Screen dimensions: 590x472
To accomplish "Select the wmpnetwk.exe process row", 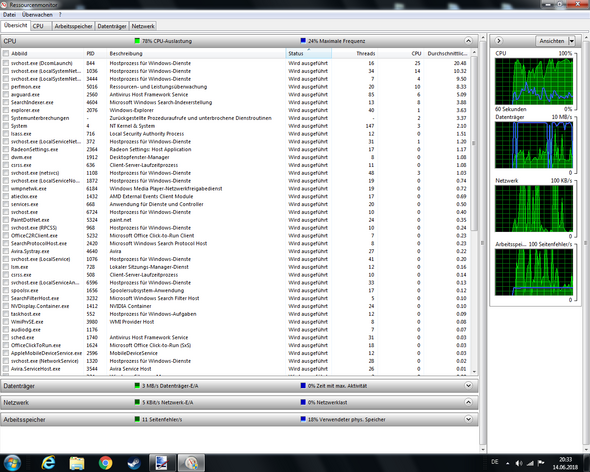I will [x=236, y=189].
